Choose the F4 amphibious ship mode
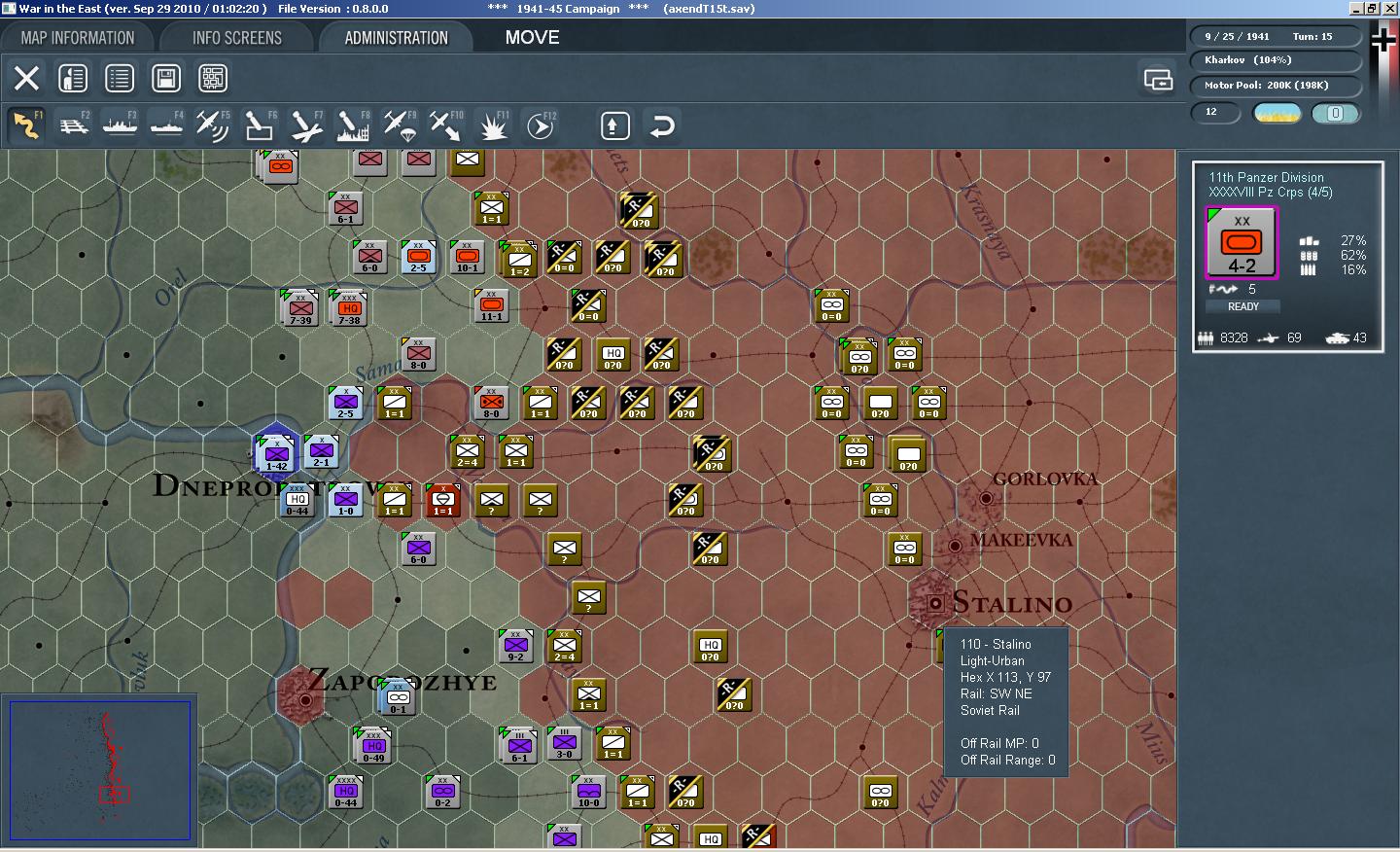The width and height of the screenshot is (1400, 852). coord(166,125)
